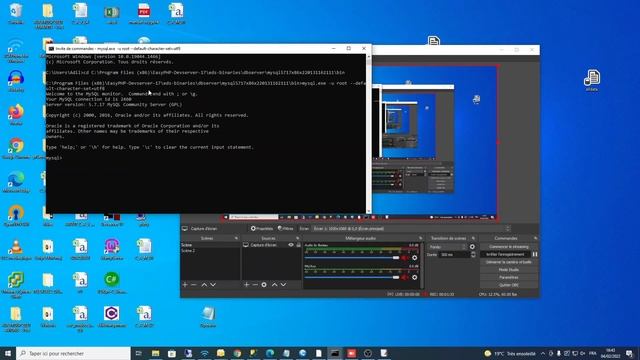The height and width of the screenshot is (360, 640).
Task: Pop out the Sources dock panel
Action: (297, 238)
